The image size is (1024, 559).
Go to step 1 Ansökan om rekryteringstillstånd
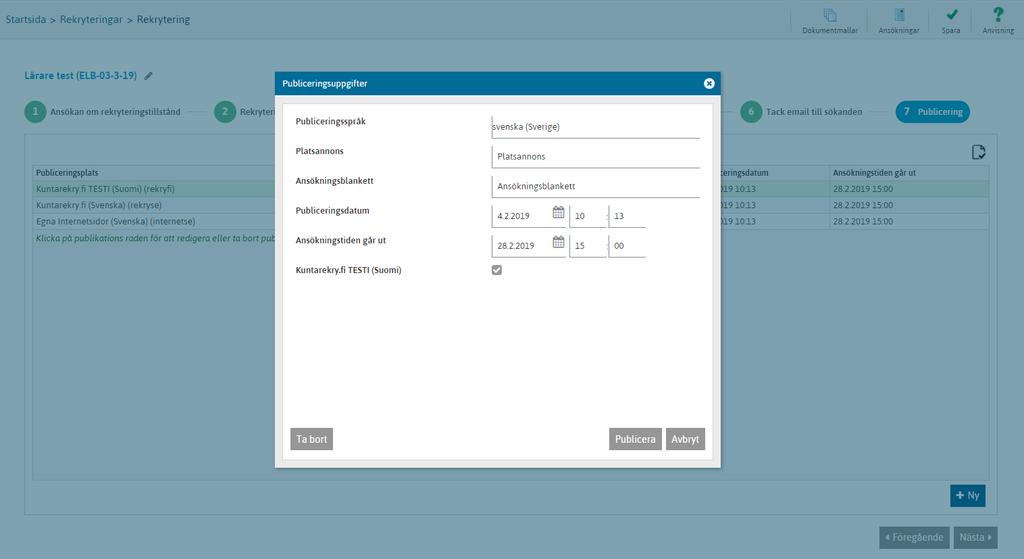pos(103,112)
